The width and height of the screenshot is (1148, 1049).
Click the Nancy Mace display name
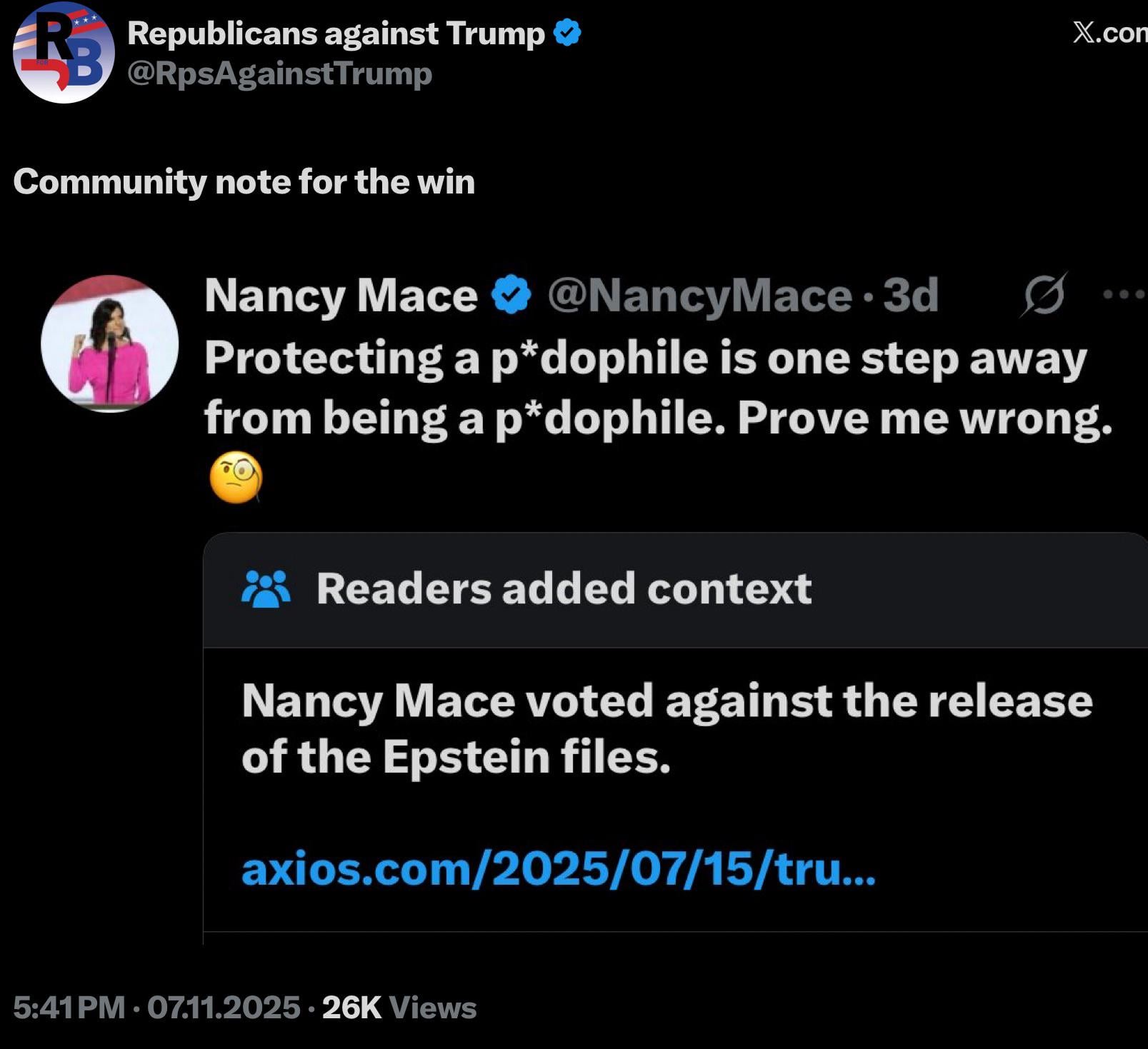tap(341, 295)
